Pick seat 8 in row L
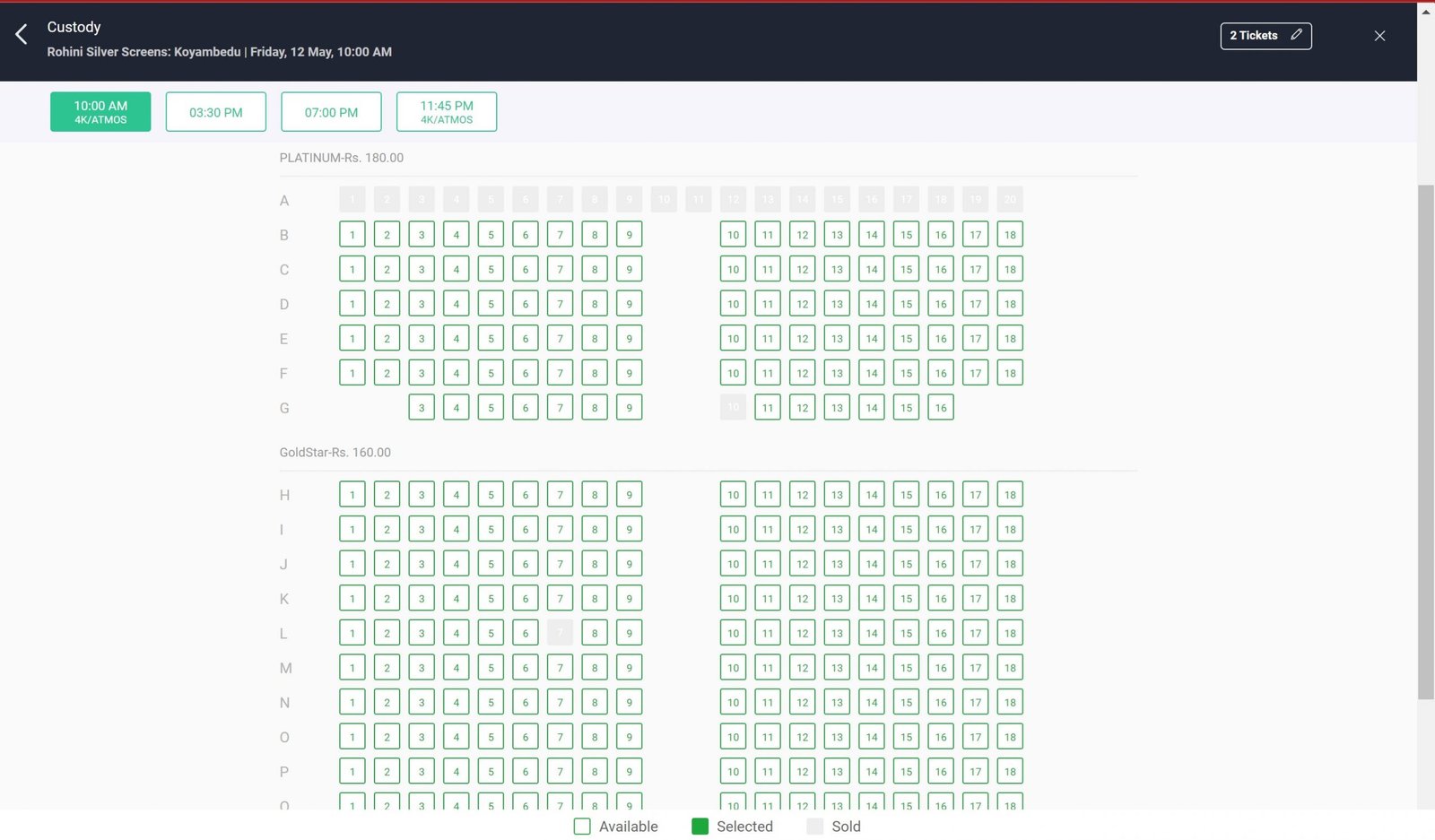The image size is (1435, 840). click(x=595, y=633)
